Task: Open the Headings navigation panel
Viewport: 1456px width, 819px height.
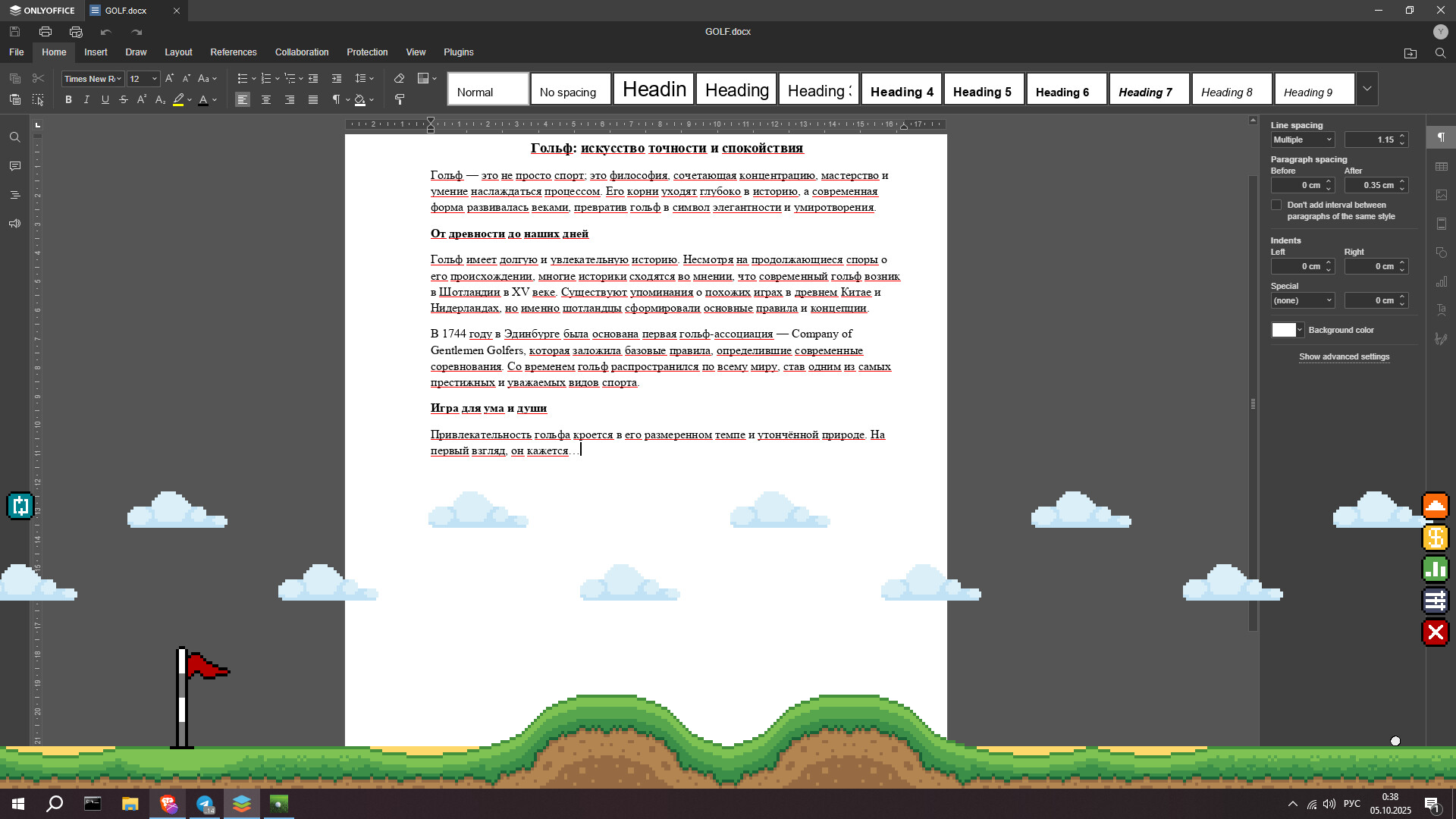Action: 15,195
